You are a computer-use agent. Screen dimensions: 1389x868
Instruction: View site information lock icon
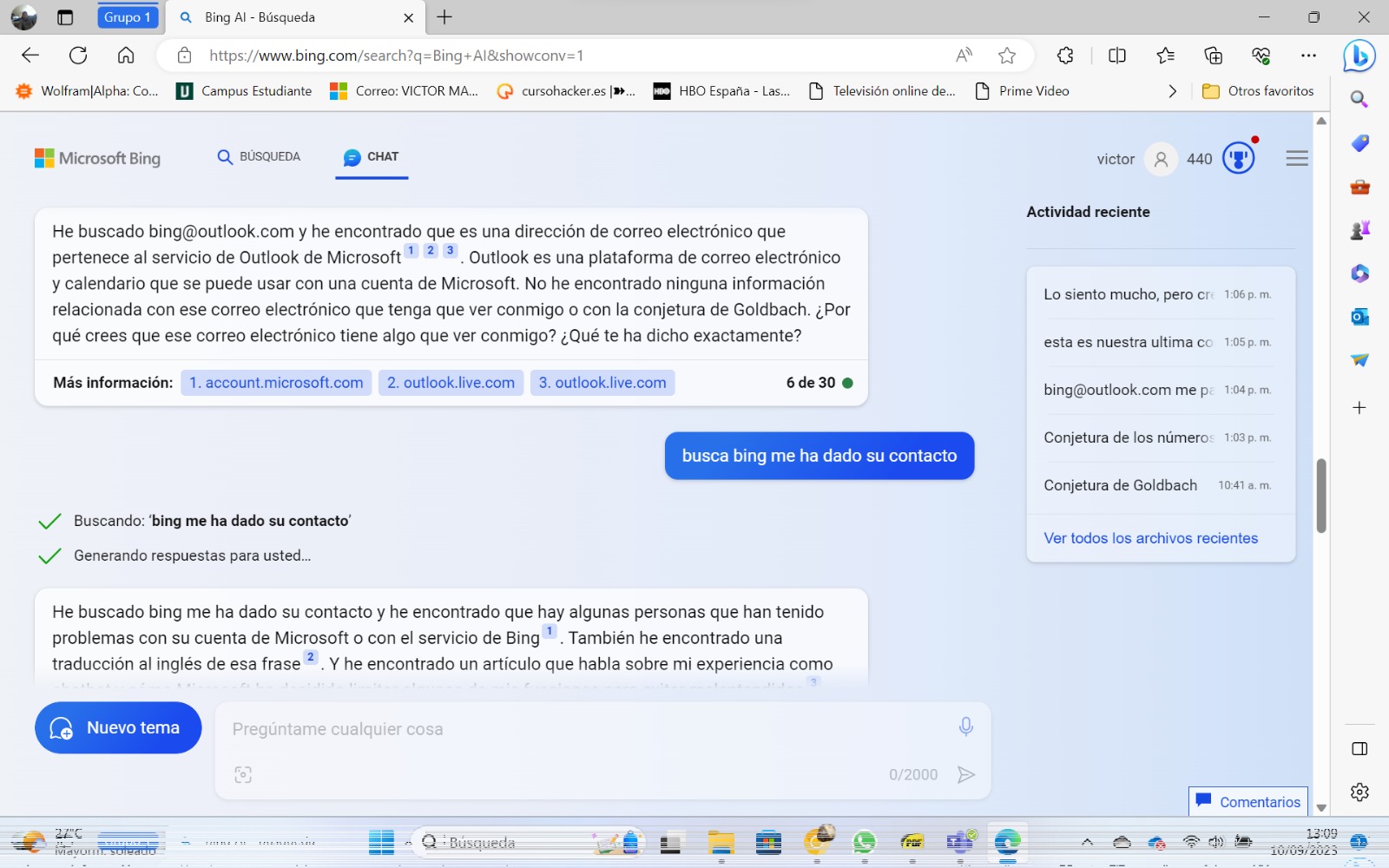pos(184,56)
